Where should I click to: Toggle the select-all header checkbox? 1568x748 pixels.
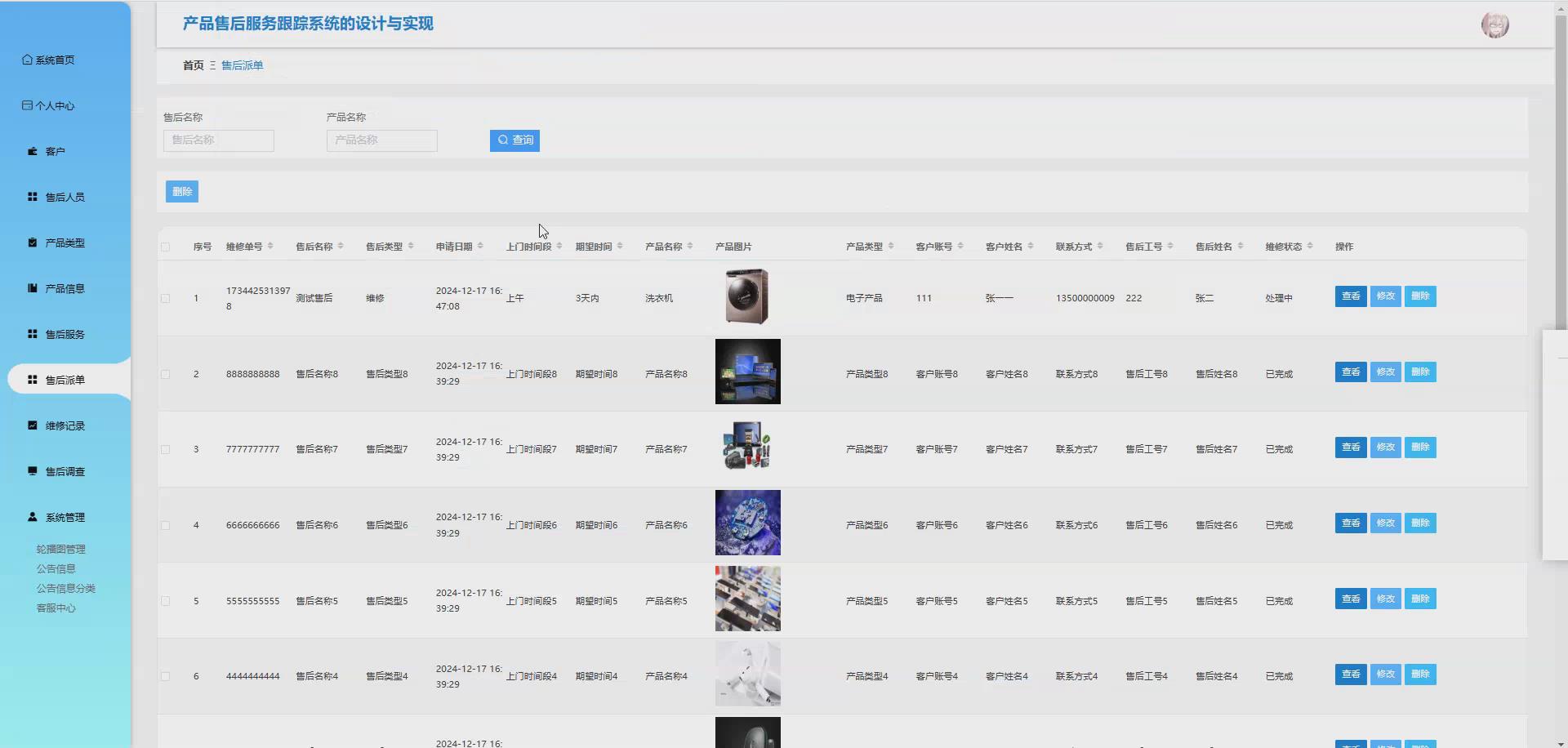coord(166,247)
